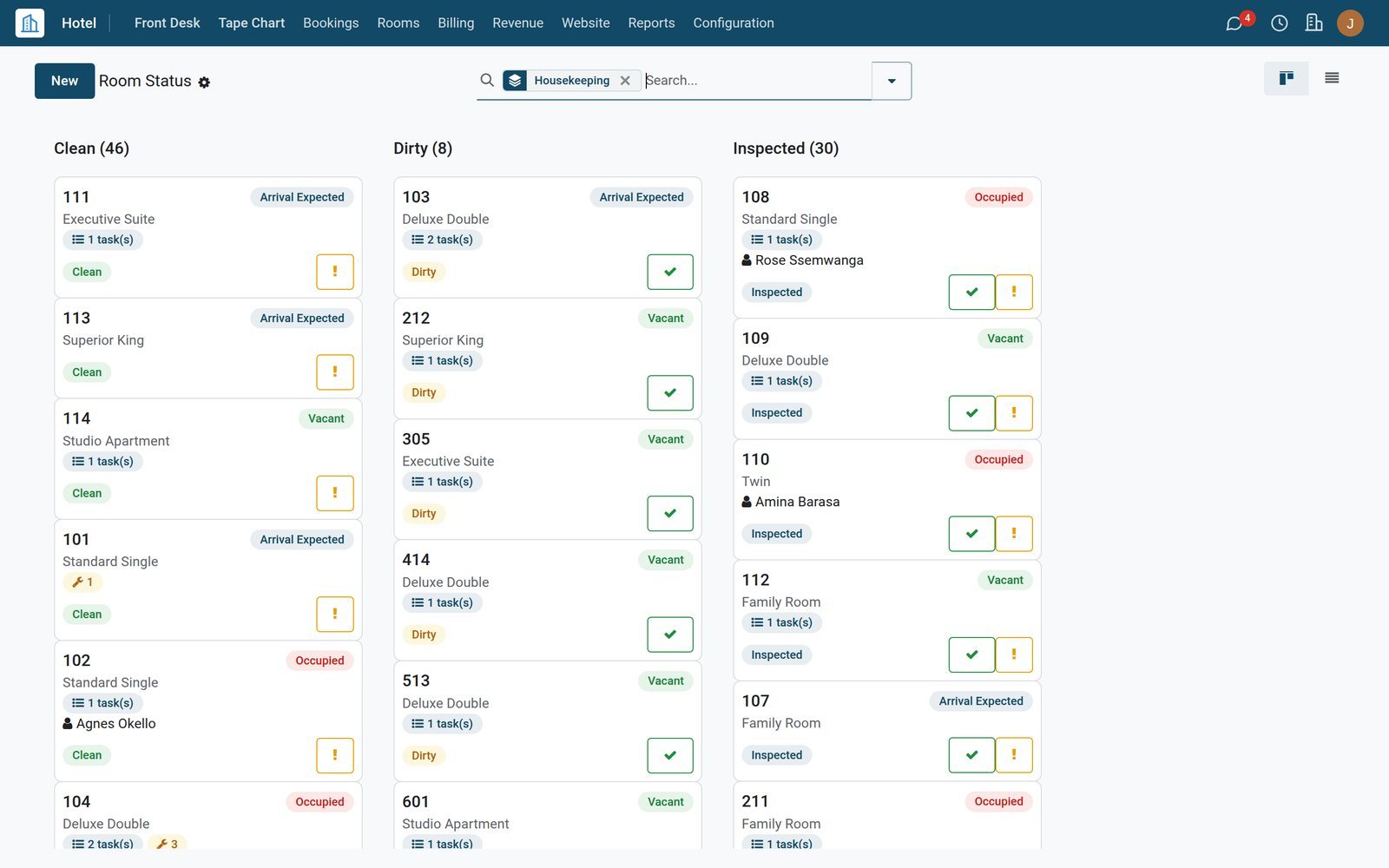Open the 1 task(s) badge on room 111
1389x868 pixels.
tap(102, 240)
